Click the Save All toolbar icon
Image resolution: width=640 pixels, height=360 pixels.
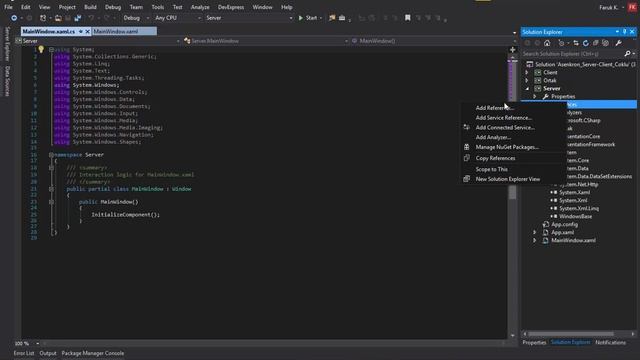pyautogui.click(x=78, y=18)
